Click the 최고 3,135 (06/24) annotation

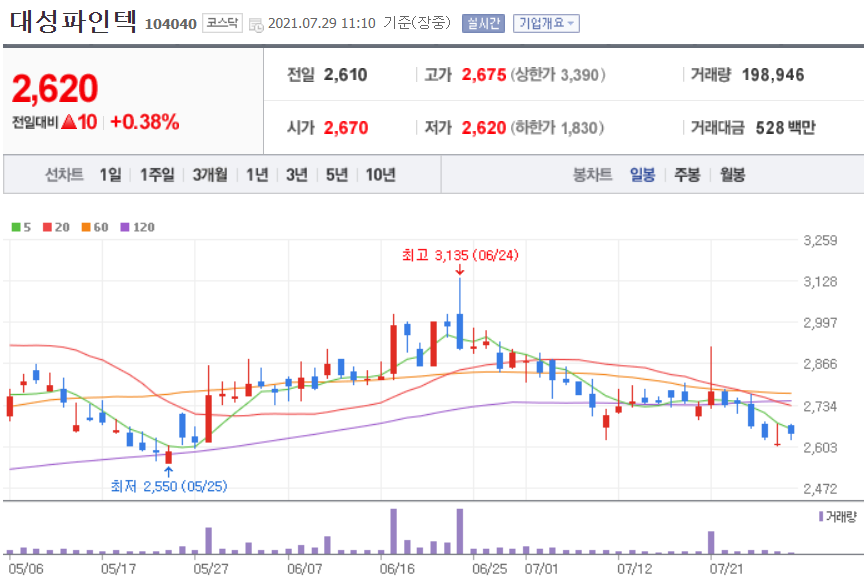[460, 255]
